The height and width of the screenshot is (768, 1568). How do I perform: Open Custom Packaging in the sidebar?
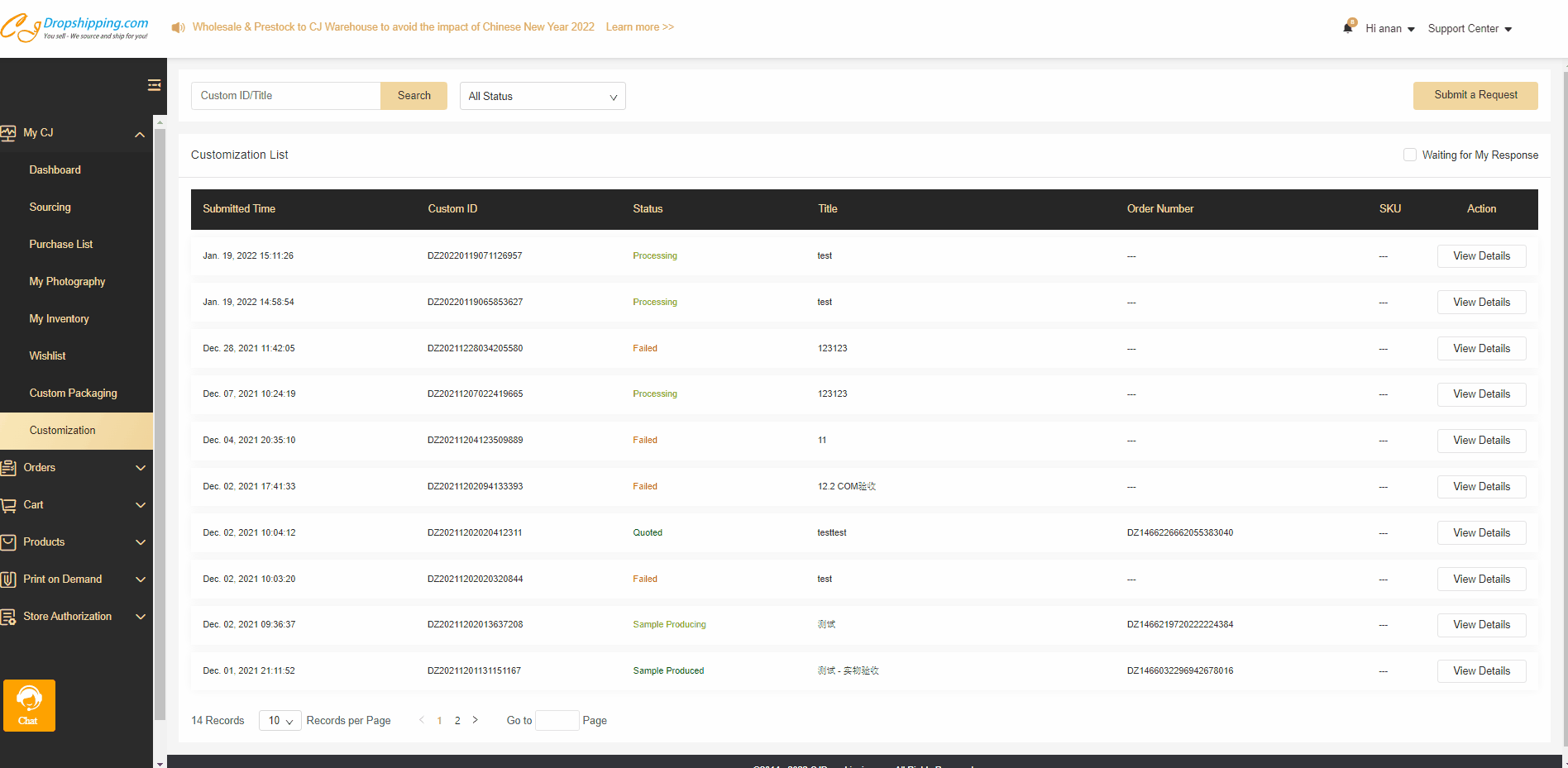pos(73,394)
